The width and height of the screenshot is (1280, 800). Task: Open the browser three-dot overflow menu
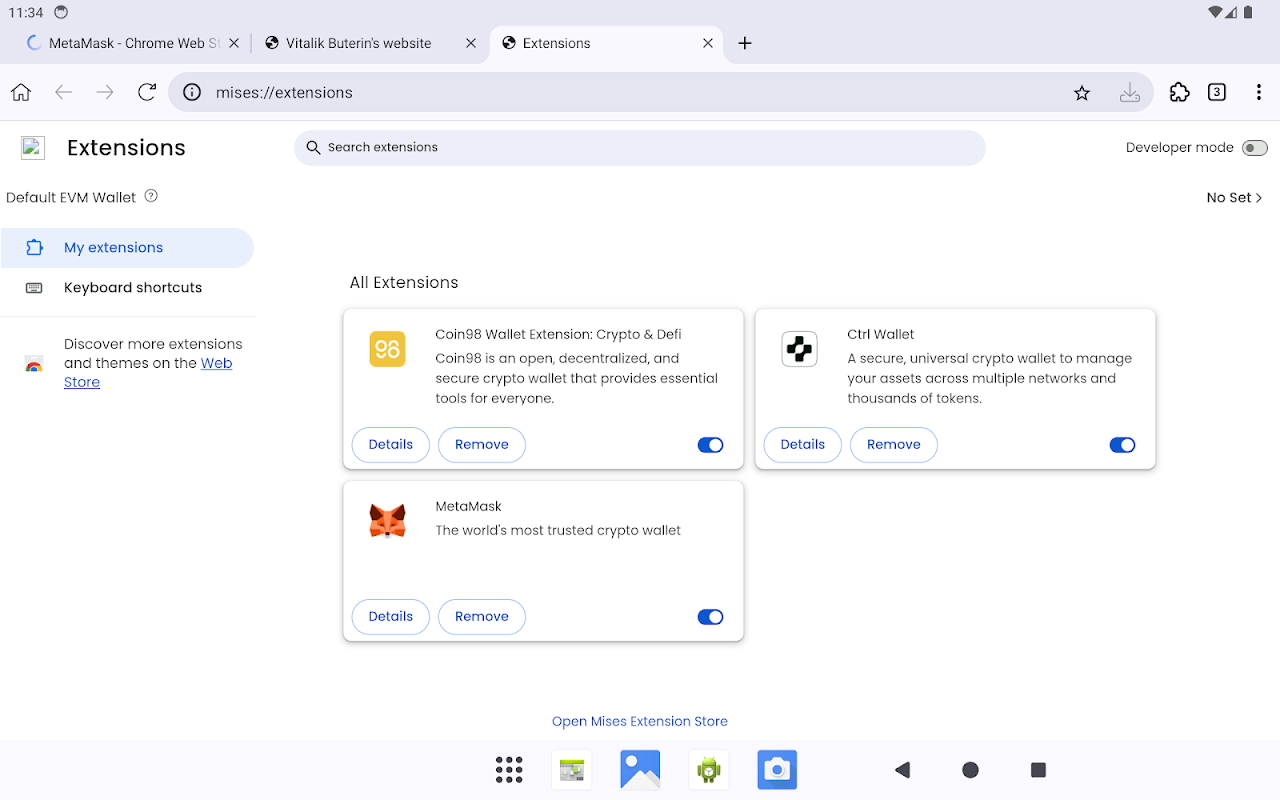tap(1259, 92)
